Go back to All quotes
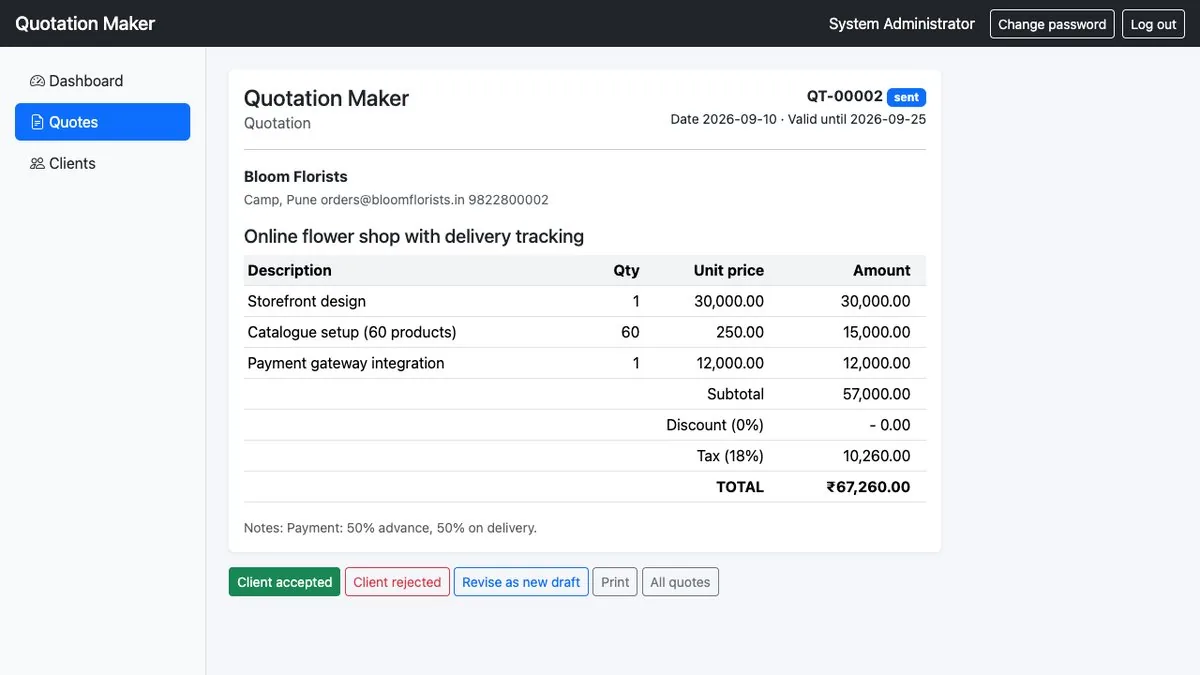This screenshot has width=1200, height=675. (680, 582)
